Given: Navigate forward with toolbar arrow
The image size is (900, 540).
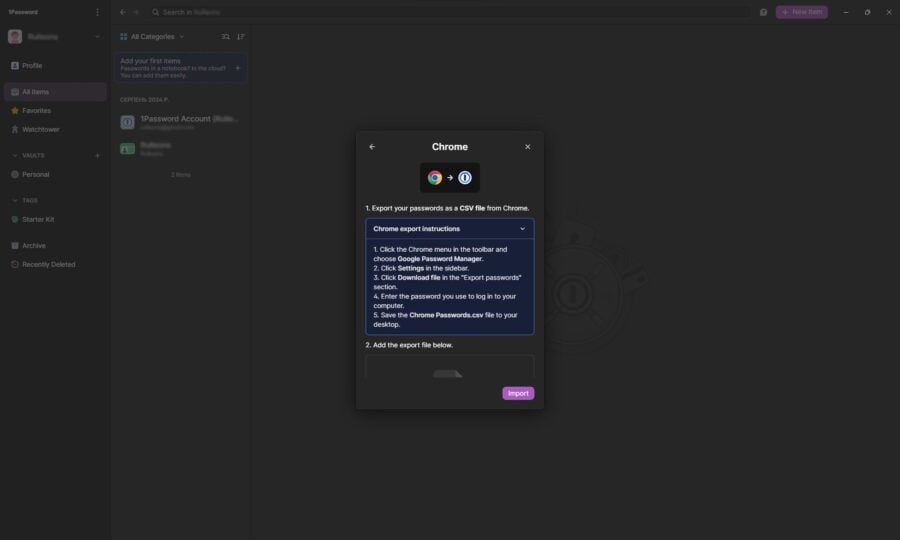Looking at the screenshot, I should click(x=137, y=12).
